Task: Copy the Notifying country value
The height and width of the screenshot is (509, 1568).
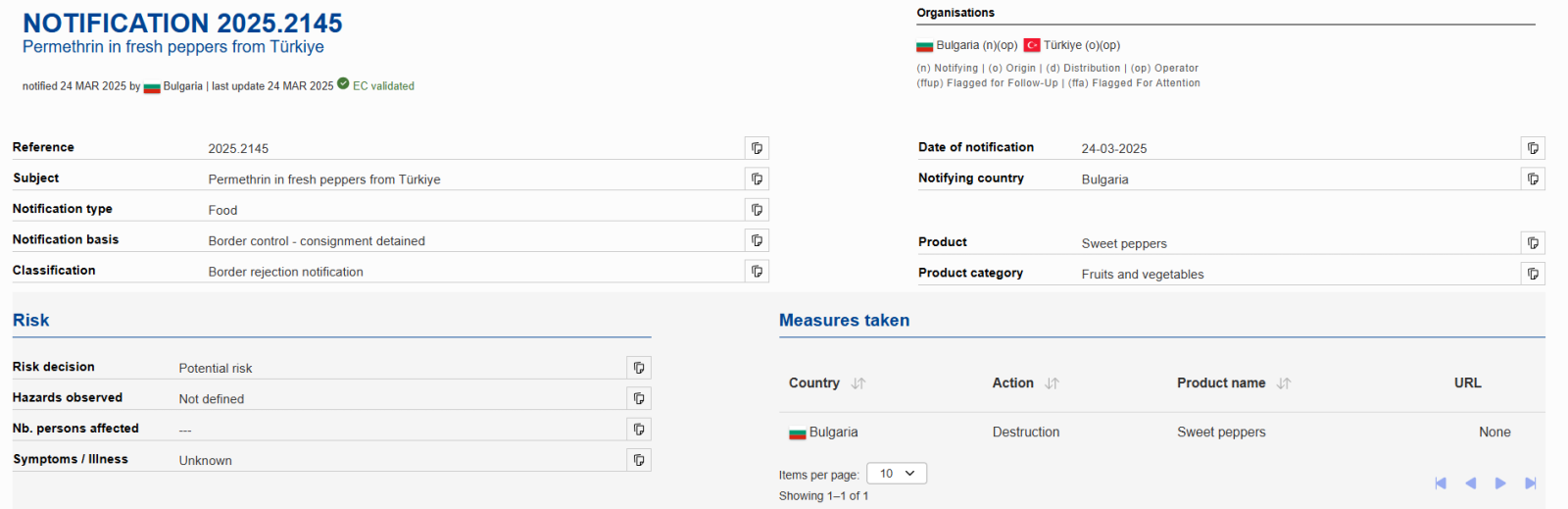Action: [x=1533, y=178]
